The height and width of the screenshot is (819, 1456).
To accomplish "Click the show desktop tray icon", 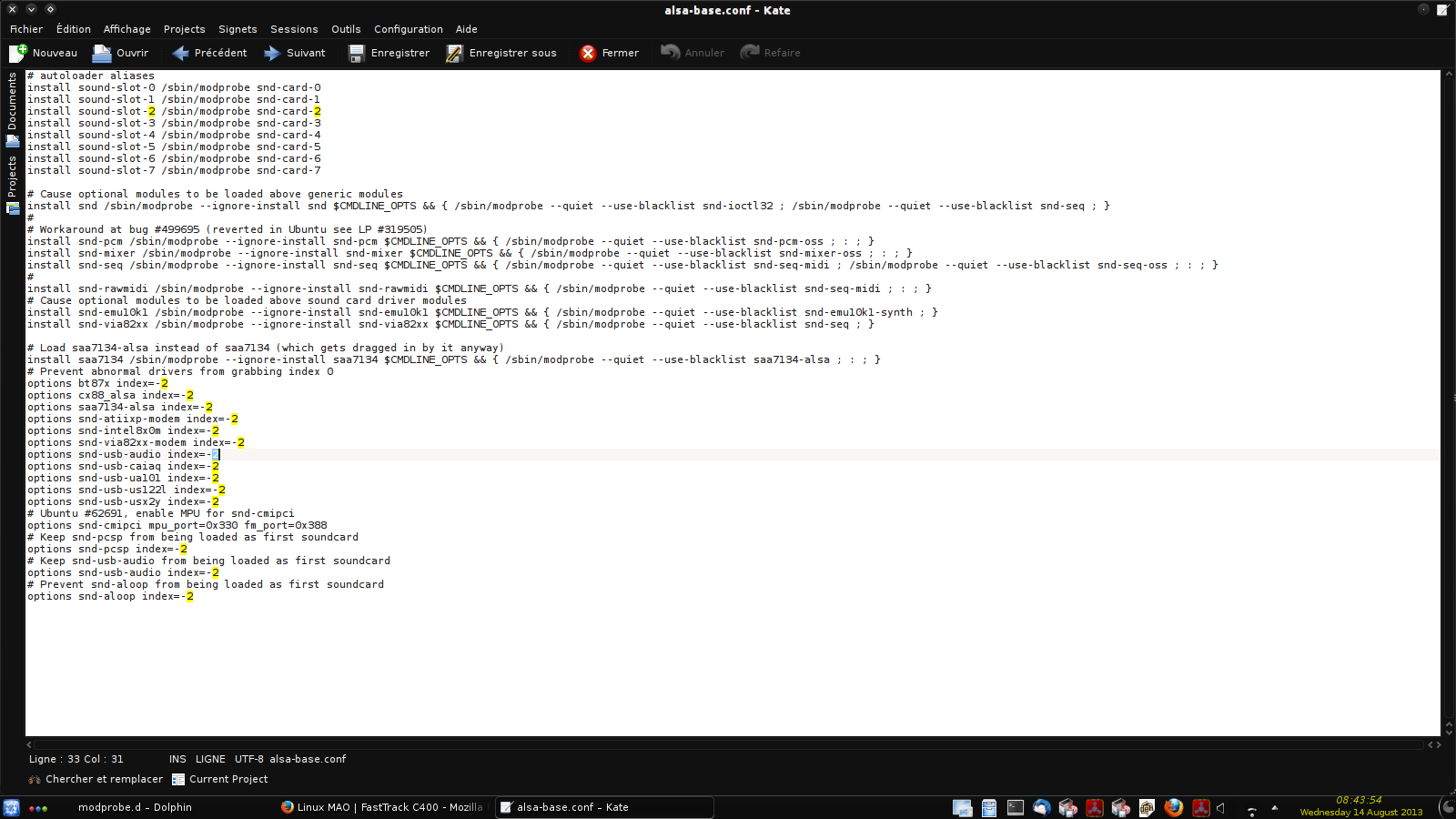I will (962, 807).
